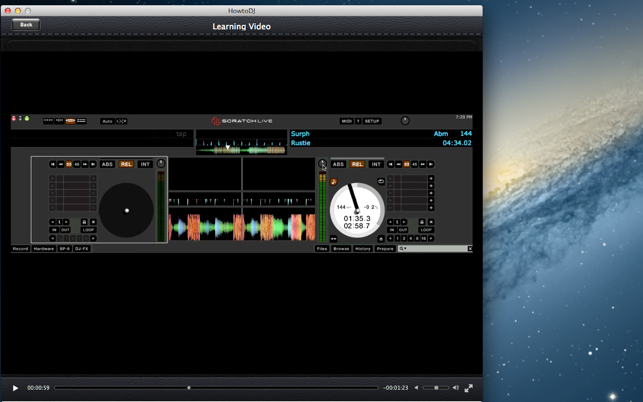Select auto-loop 4 on the right deck

click(410, 238)
